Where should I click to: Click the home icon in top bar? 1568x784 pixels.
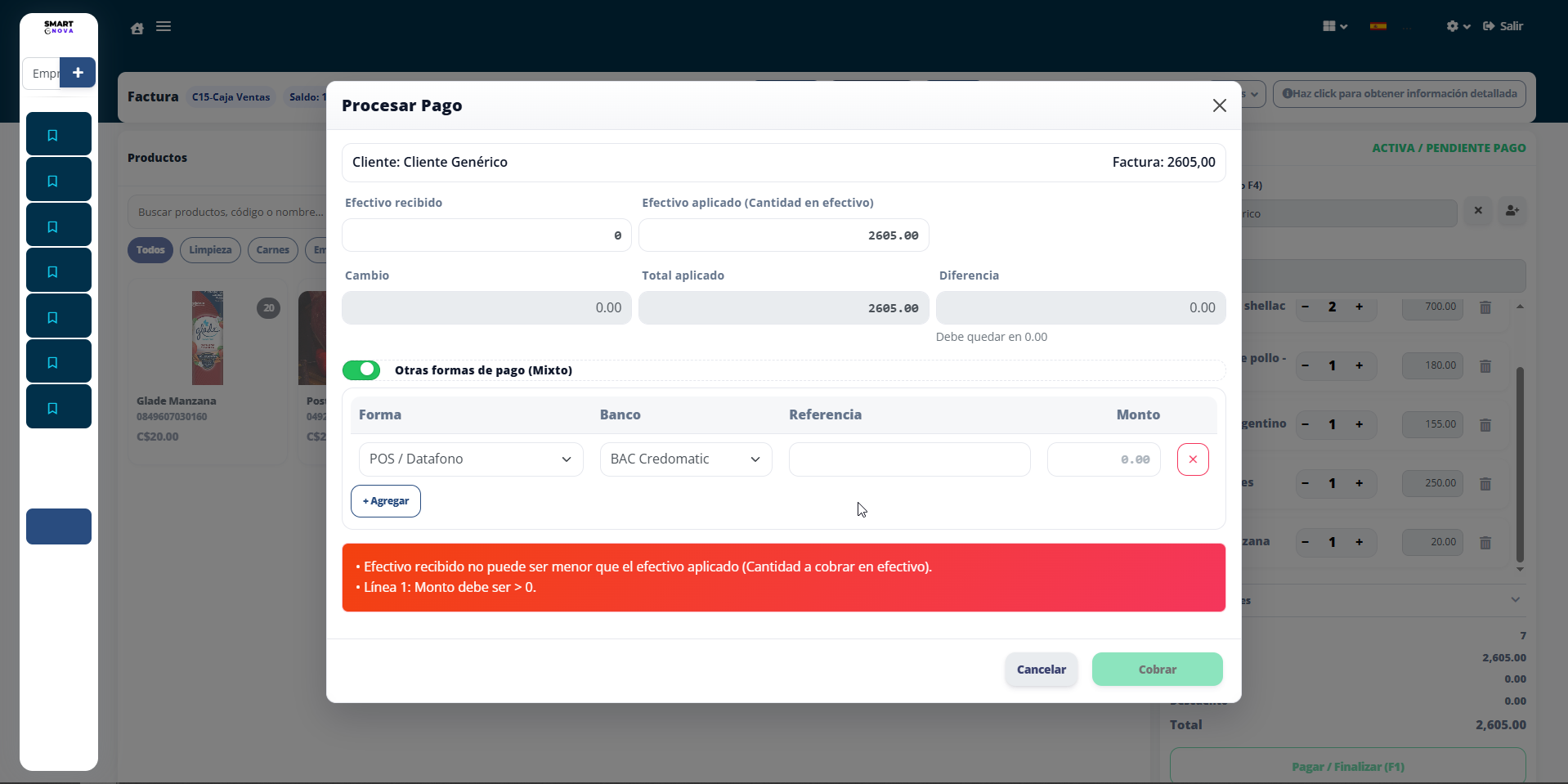pyautogui.click(x=137, y=29)
